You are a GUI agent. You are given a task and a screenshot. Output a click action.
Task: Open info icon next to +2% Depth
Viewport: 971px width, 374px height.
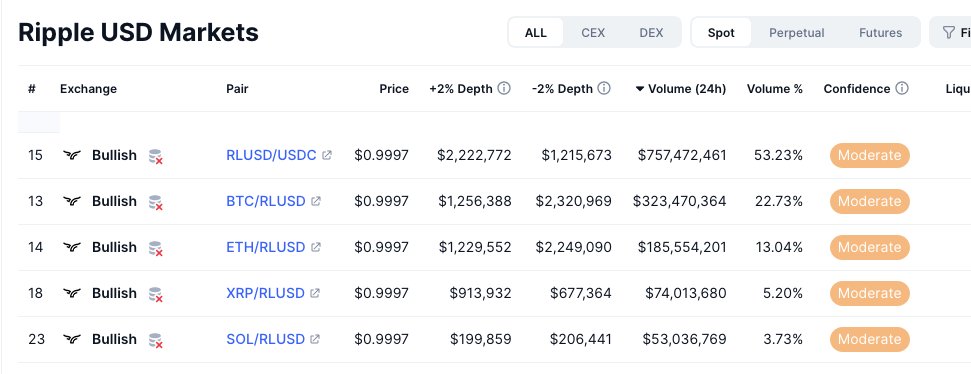[504, 89]
